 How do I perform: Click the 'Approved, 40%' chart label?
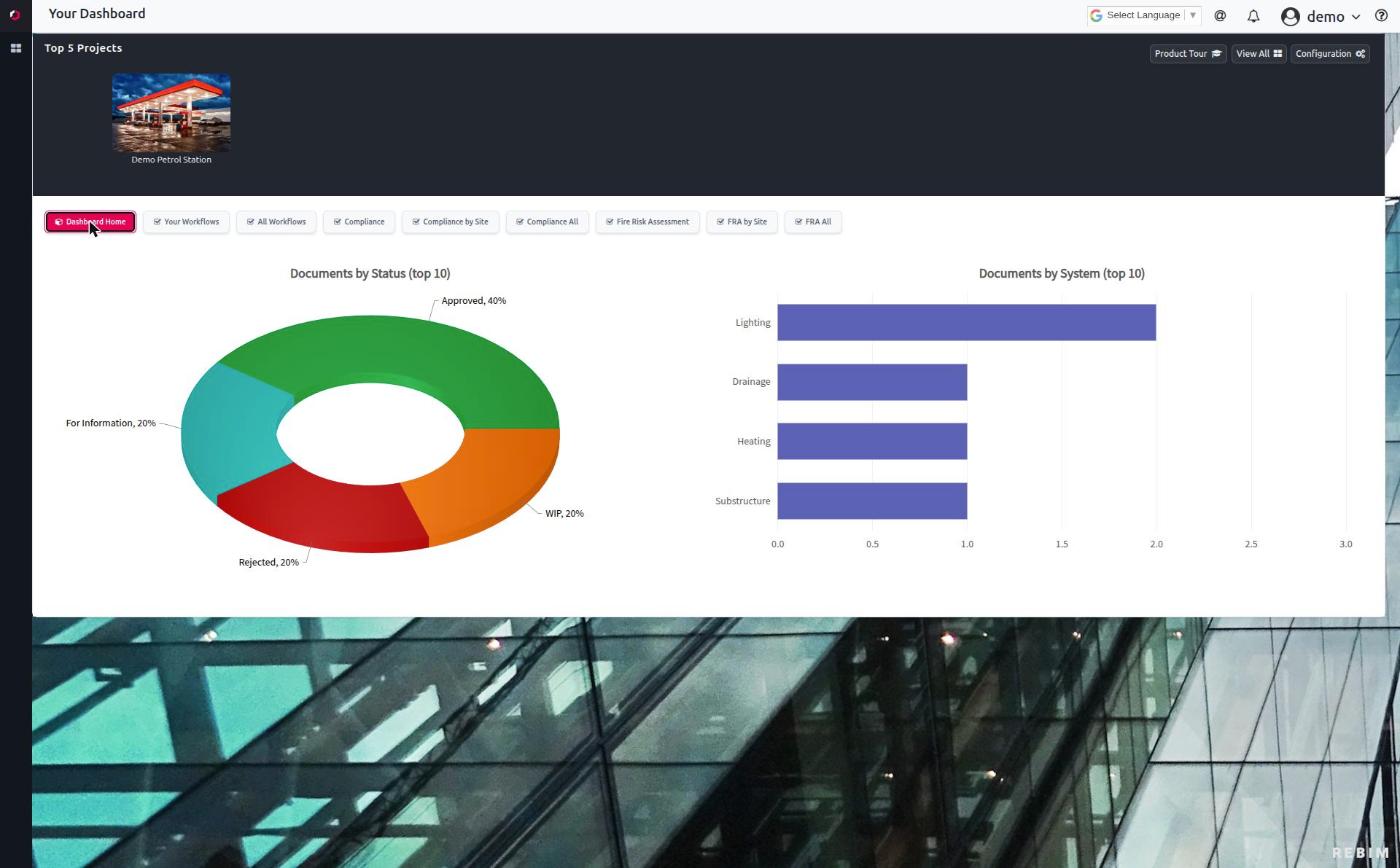(474, 301)
